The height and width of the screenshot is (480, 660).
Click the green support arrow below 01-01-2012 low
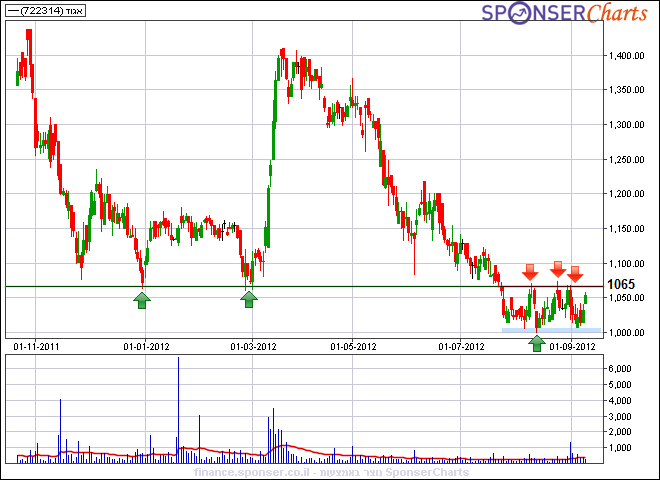(142, 300)
